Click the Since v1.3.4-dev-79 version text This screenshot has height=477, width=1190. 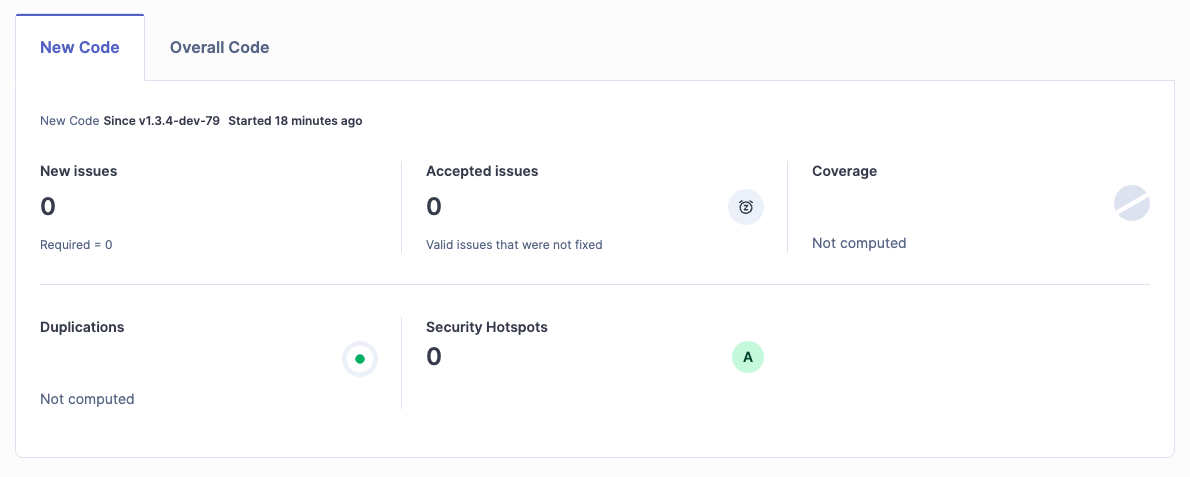162,121
